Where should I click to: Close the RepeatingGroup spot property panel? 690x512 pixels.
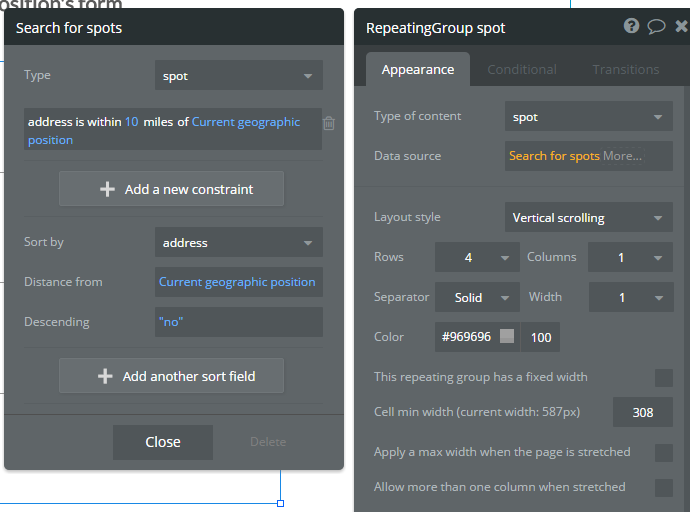(681, 27)
